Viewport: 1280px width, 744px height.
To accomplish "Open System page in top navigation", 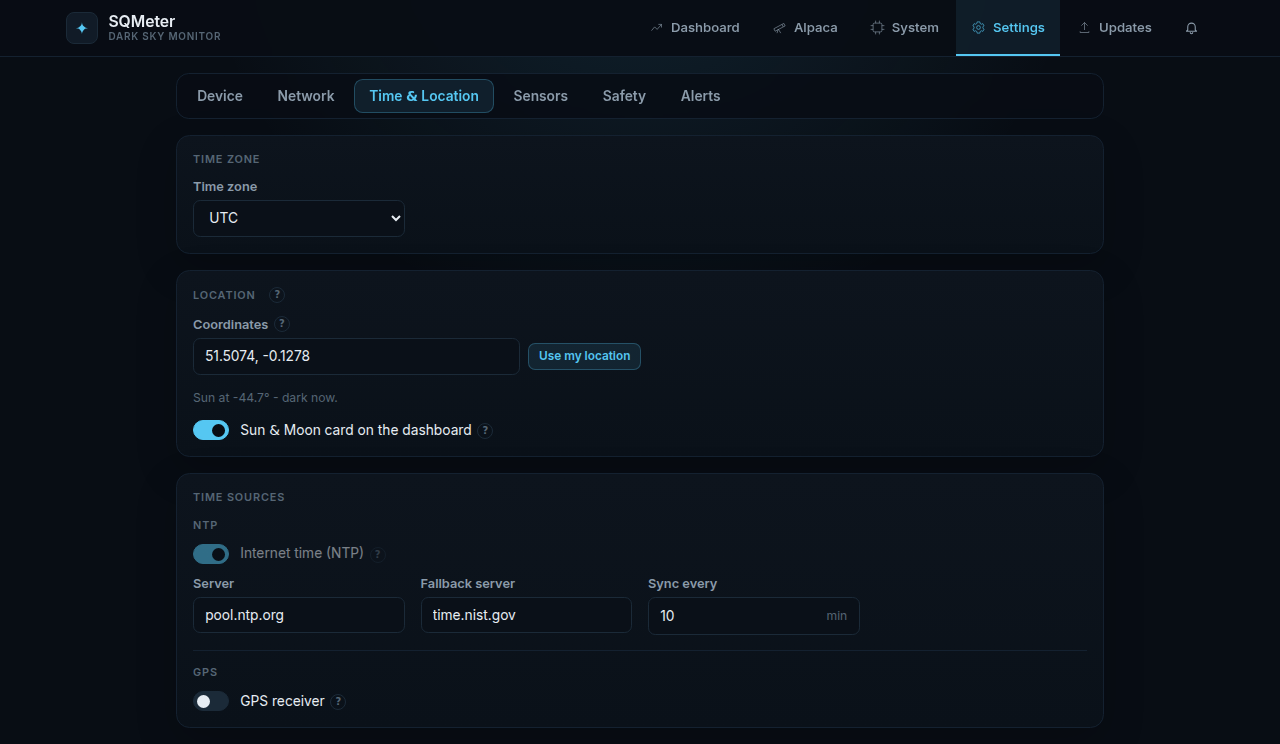I will coord(904,28).
